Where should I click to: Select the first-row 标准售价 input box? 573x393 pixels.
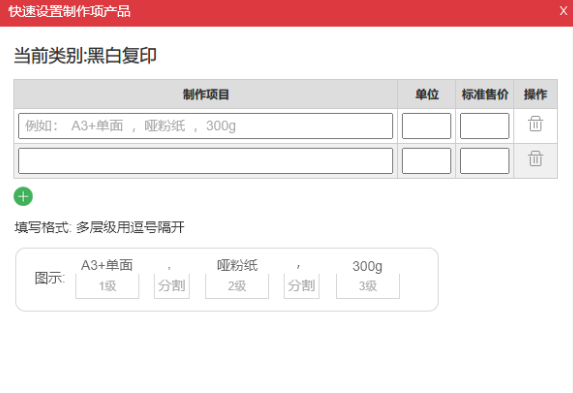coord(485,126)
